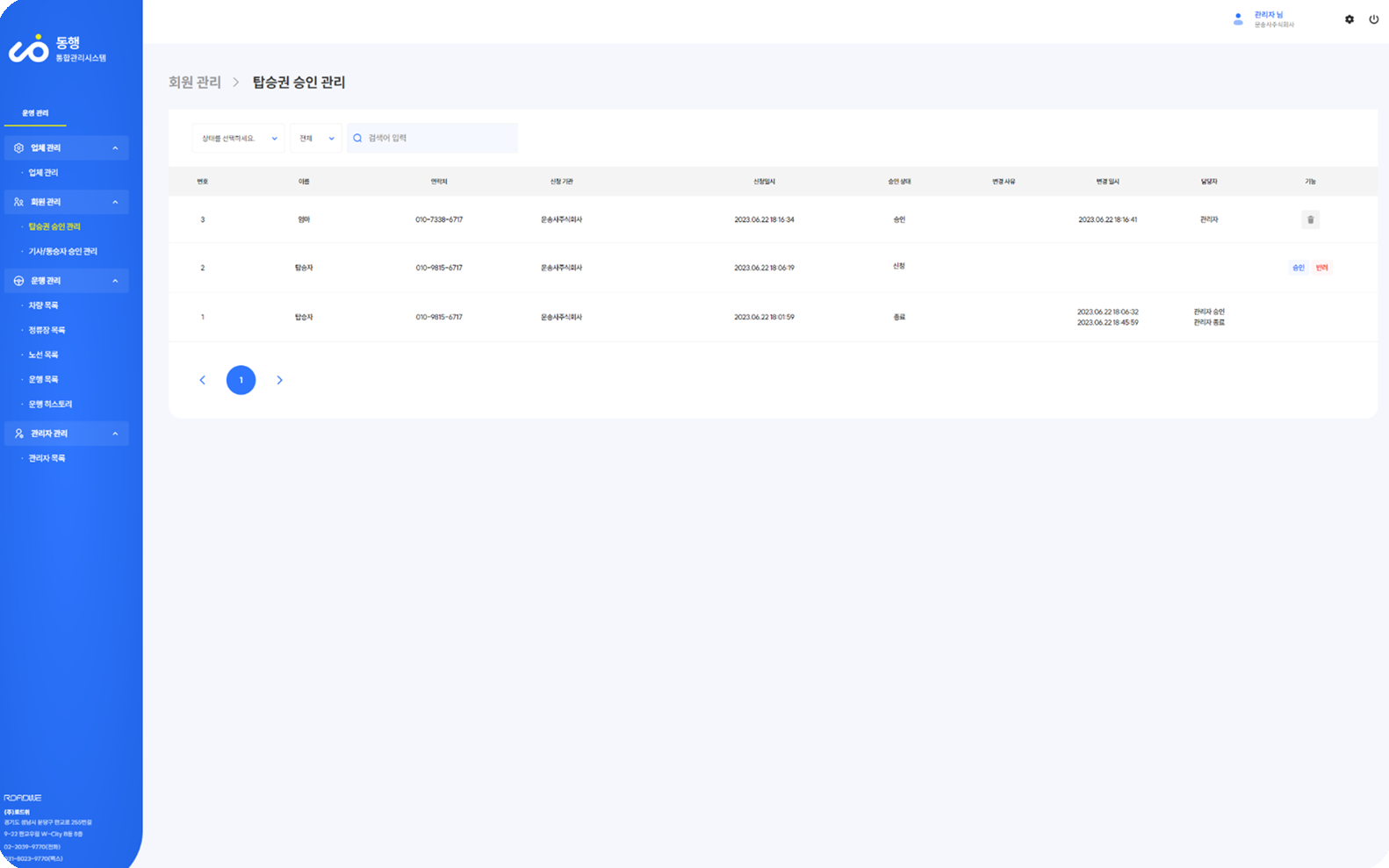Collapse the 회원 관리 section chevron

[115, 202]
